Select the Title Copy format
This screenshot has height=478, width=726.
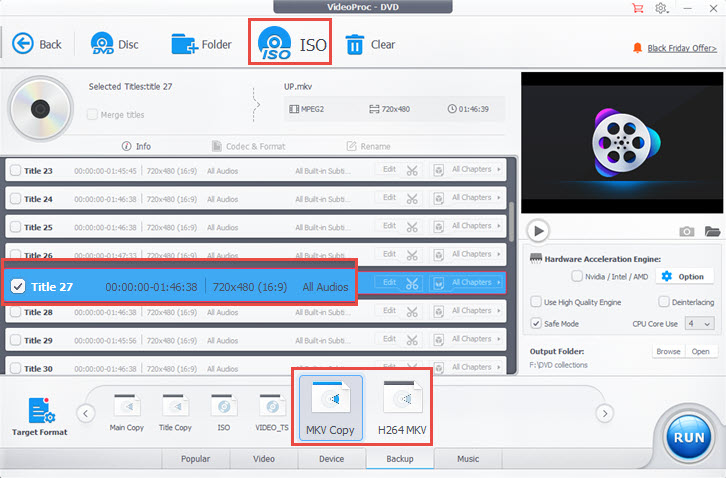pyautogui.click(x=175, y=413)
